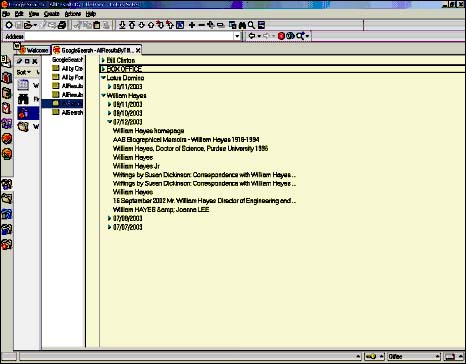This screenshot has width=466, height=364.
Task: Open the purple replication bookmark icon
Action: [x=7, y=124]
